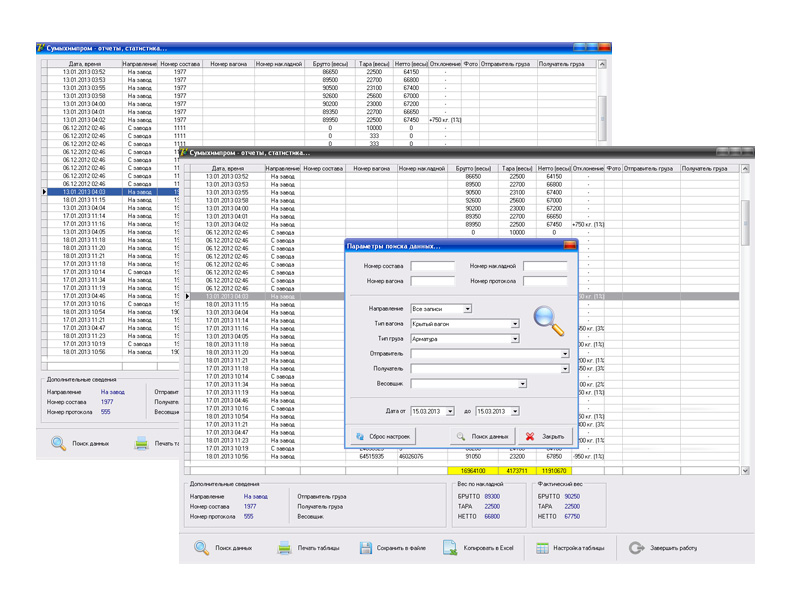Click the magnifier icon in the back window's toolbar
This screenshot has width=800, height=600.
(59, 443)
